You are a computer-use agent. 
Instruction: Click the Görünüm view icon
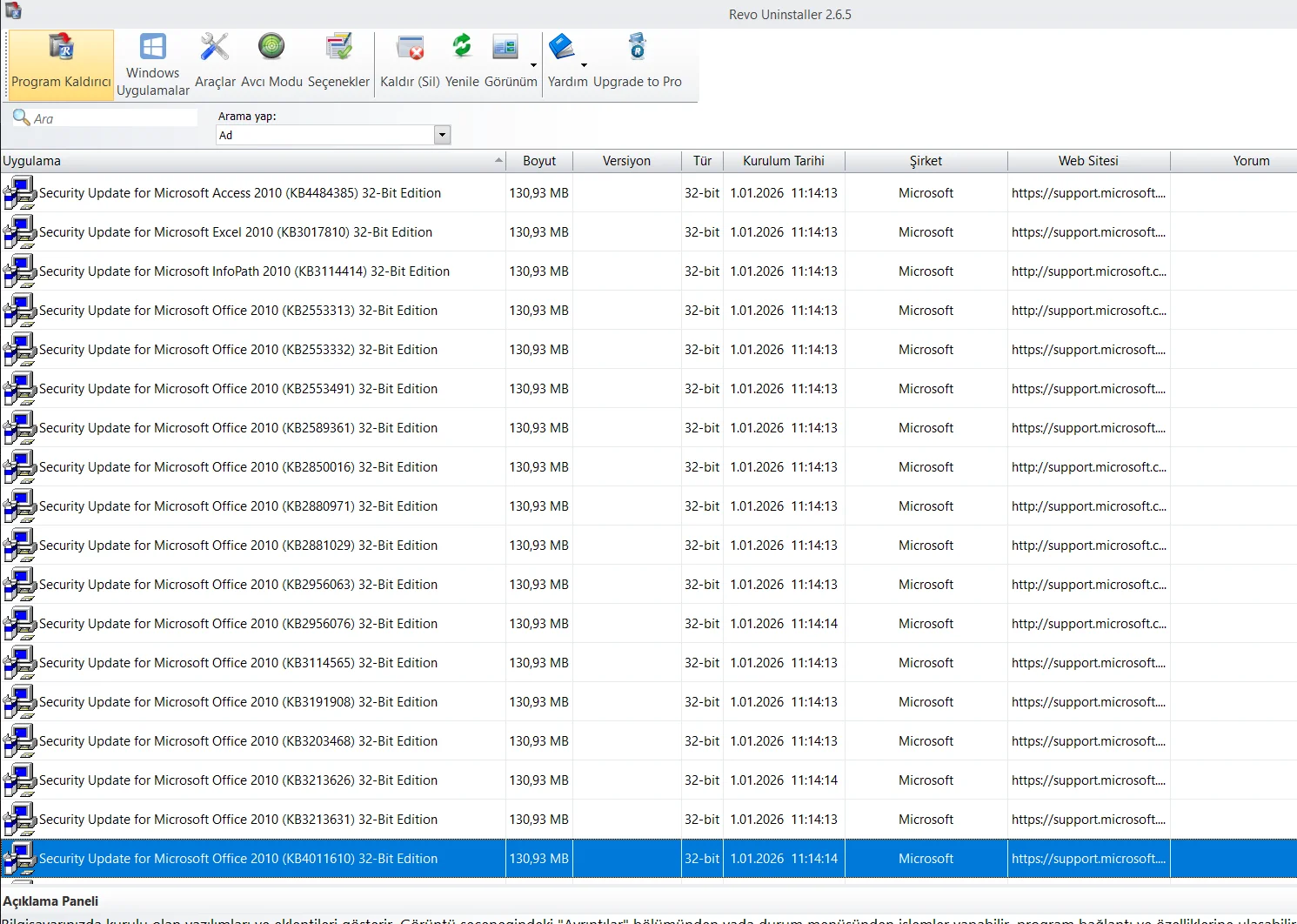click(x=505, y=61)
